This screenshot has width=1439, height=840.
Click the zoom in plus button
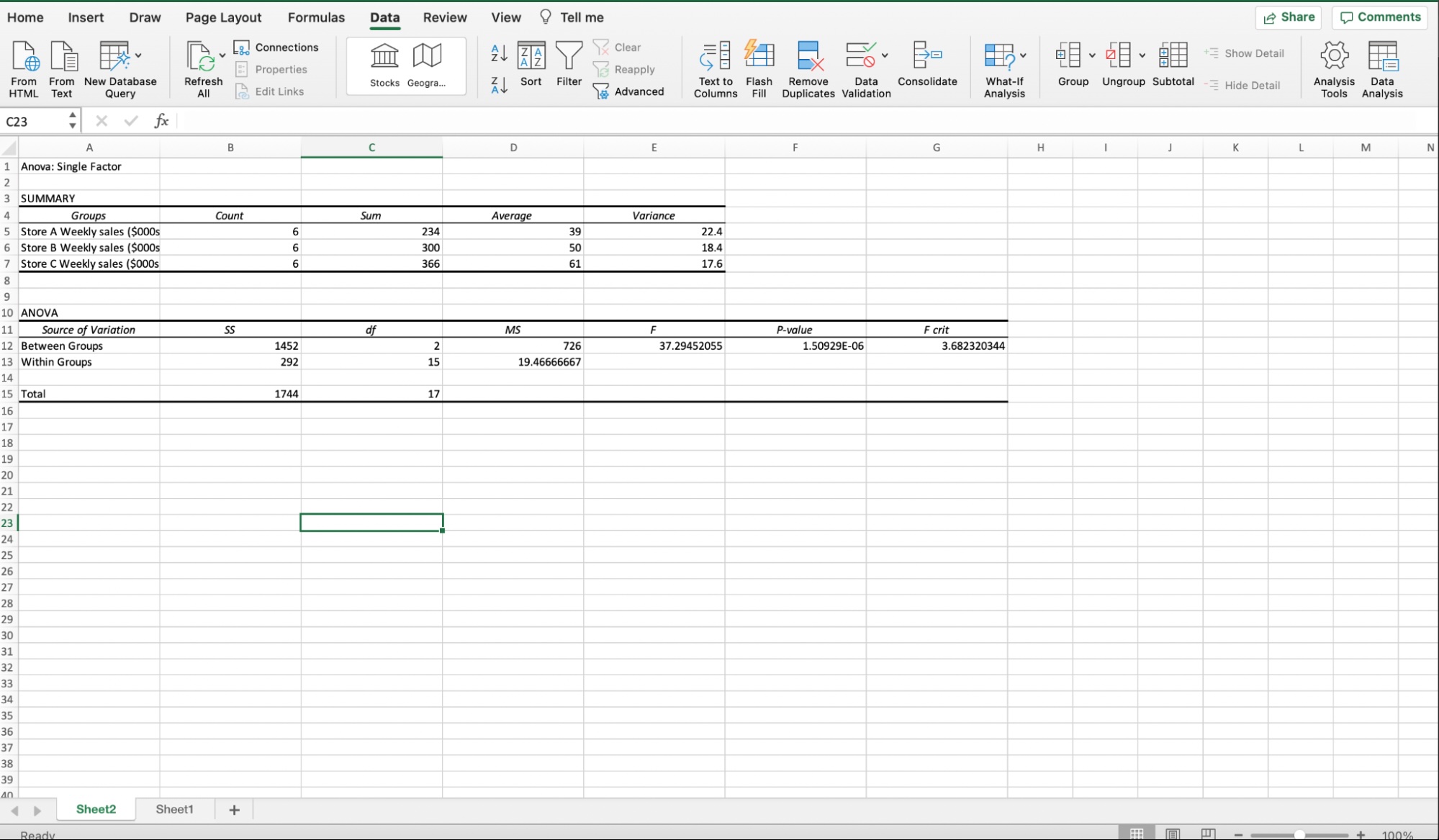1361,835
